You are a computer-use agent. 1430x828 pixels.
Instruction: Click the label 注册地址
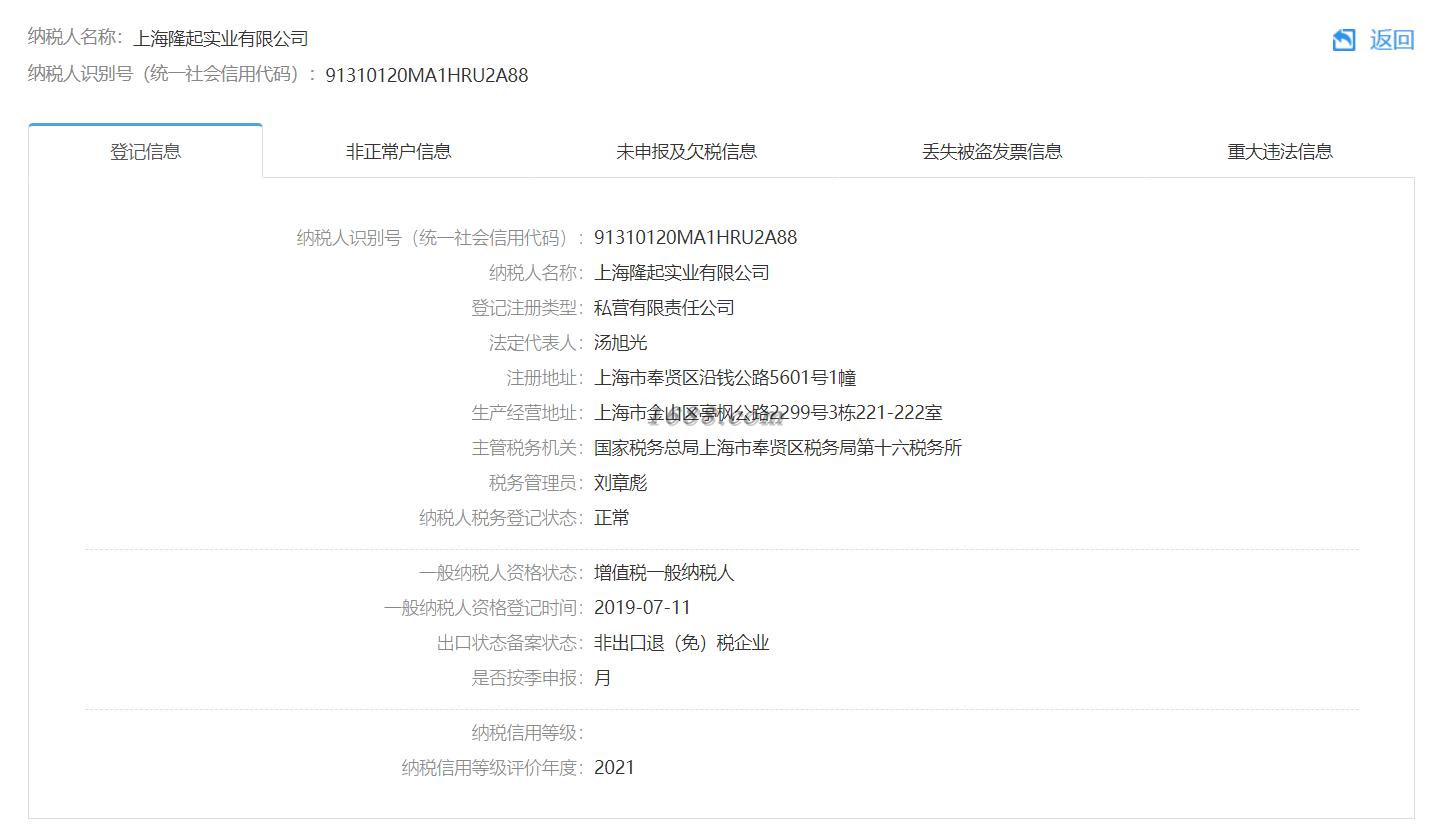545,378
